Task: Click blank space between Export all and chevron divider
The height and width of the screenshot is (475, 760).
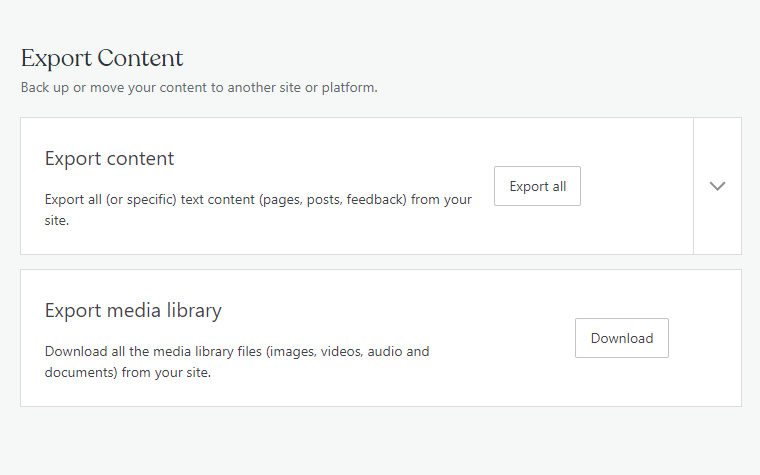Action: pos(636,186)
